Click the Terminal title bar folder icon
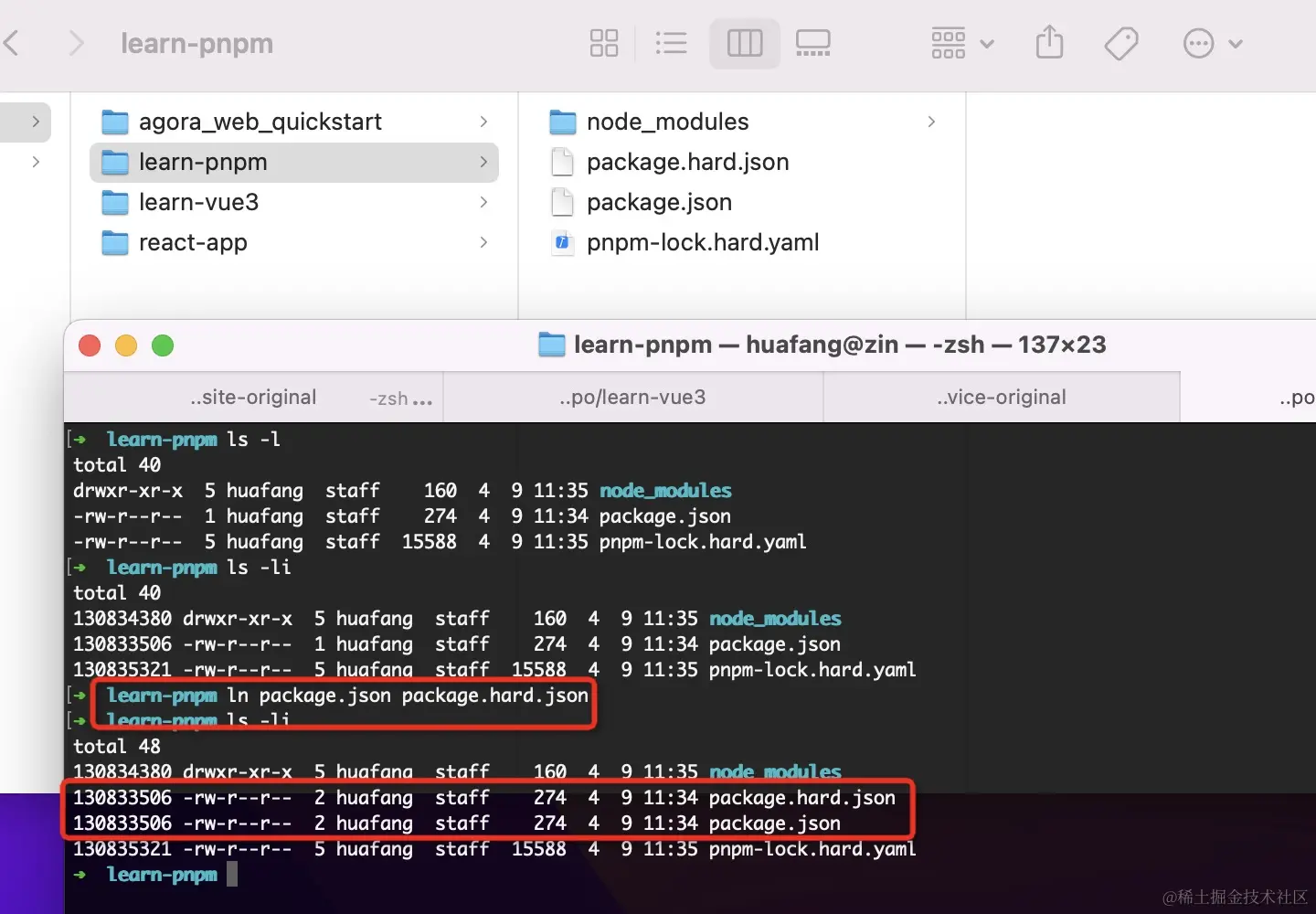The image size is (1316, 914). (x=552, y=345)
